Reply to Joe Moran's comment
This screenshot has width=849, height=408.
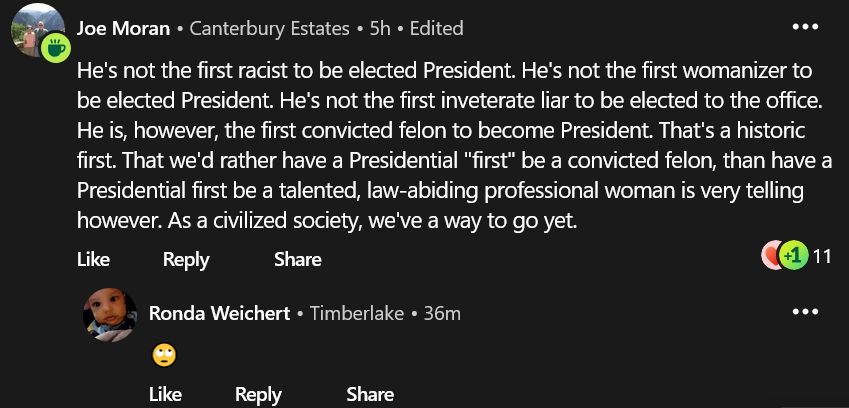coord(186,259)
